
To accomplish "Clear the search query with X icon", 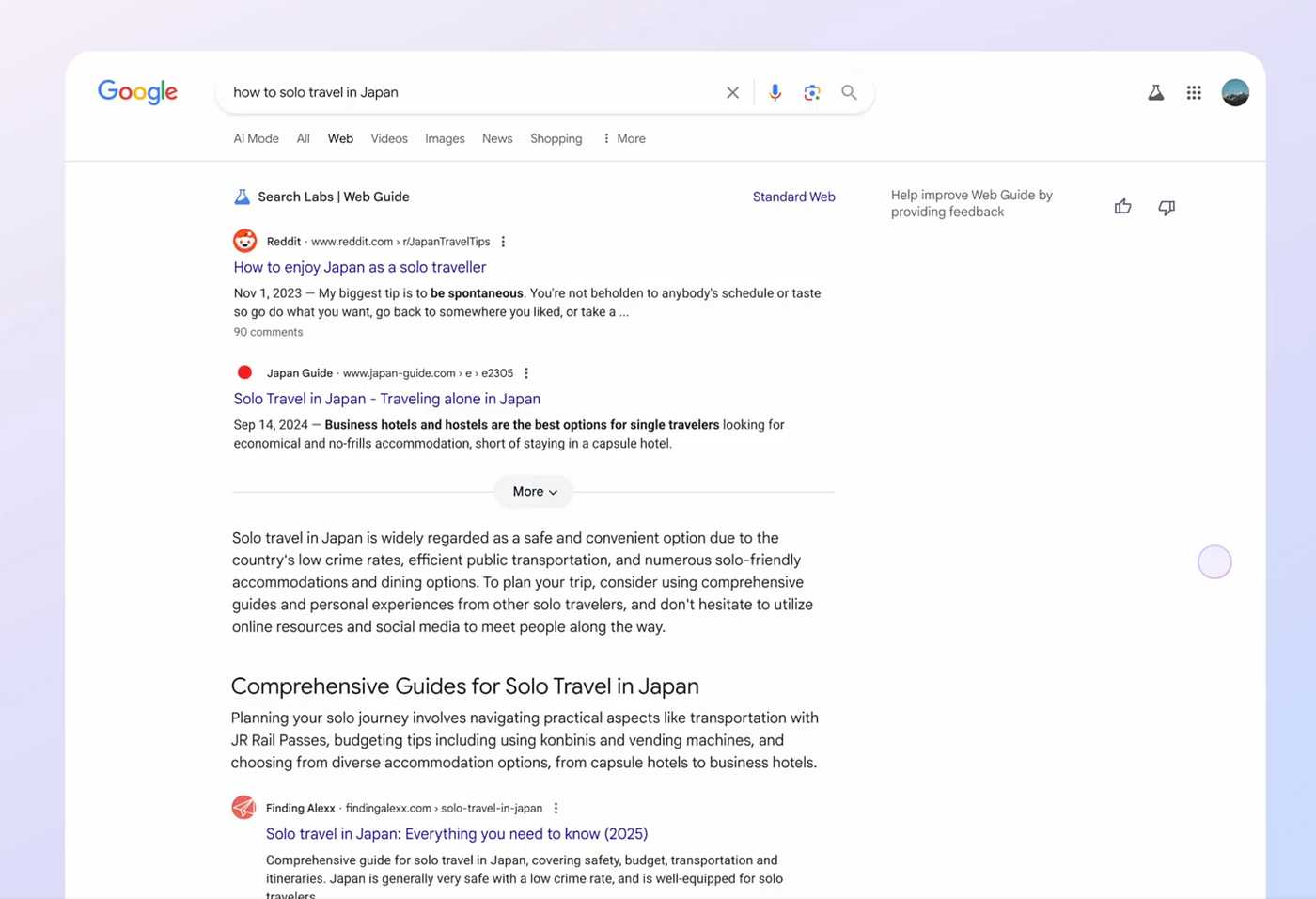I will click(x=732, y=92).
